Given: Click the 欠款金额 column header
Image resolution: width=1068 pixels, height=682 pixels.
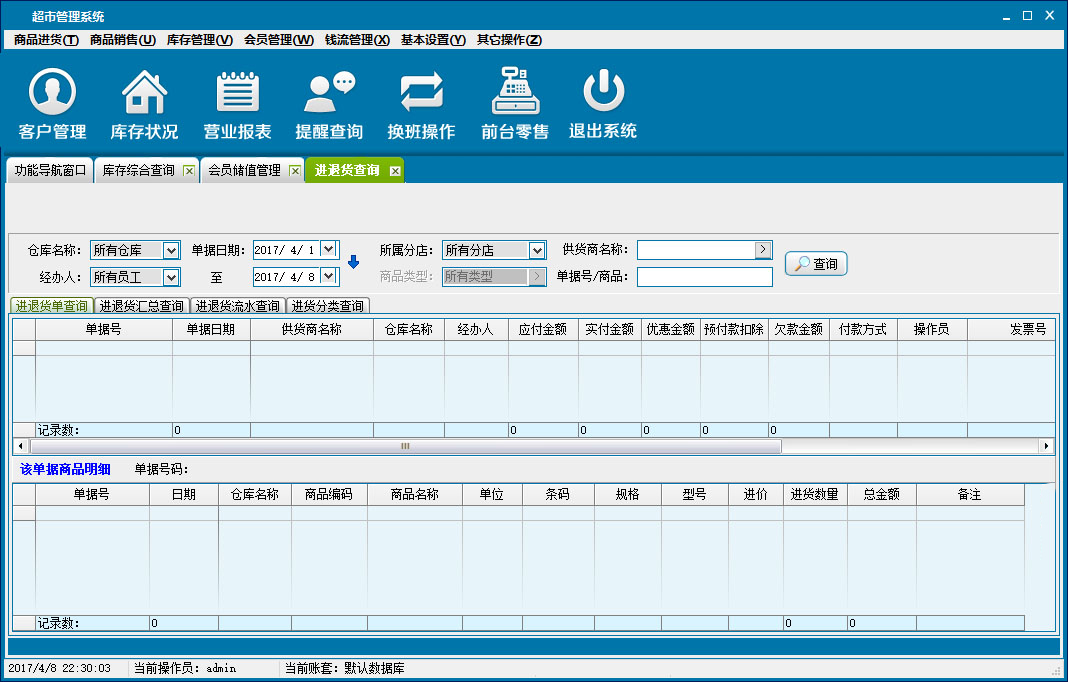Looking at the screenshot, I should (x=798, y=329).
